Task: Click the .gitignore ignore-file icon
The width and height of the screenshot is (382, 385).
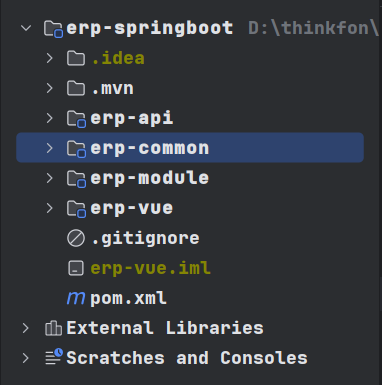Action: click(76, 238)
